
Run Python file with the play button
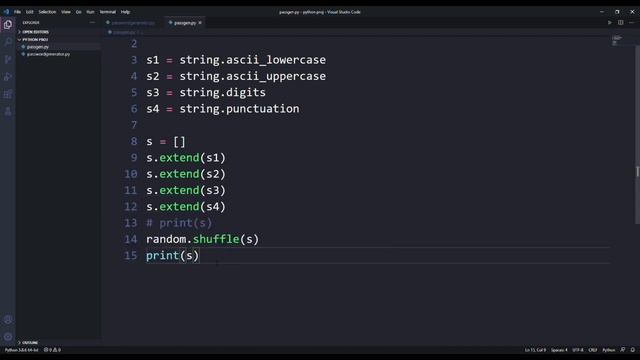coord(609,23)
